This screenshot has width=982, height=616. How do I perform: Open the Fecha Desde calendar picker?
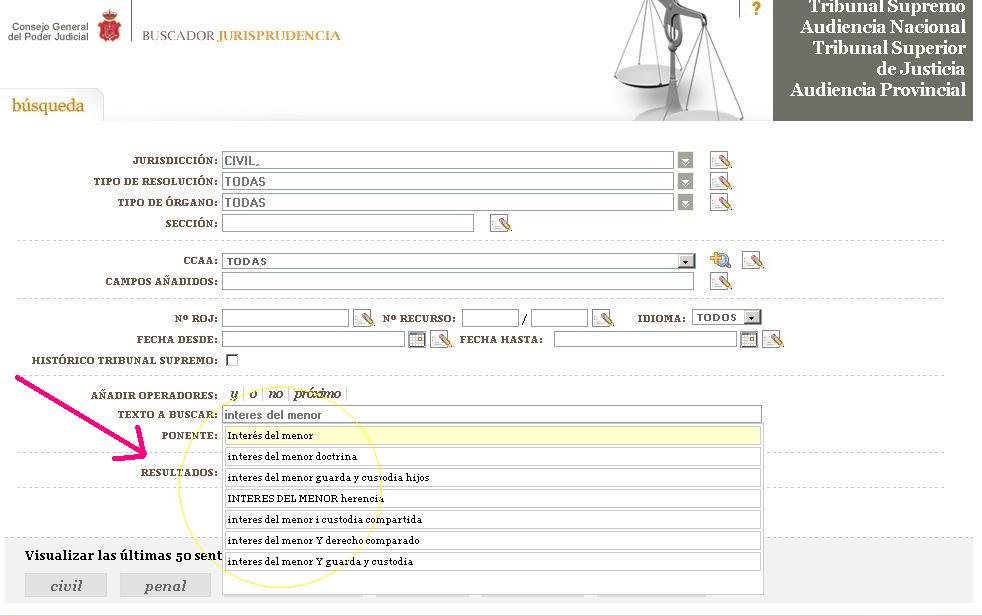417,340
